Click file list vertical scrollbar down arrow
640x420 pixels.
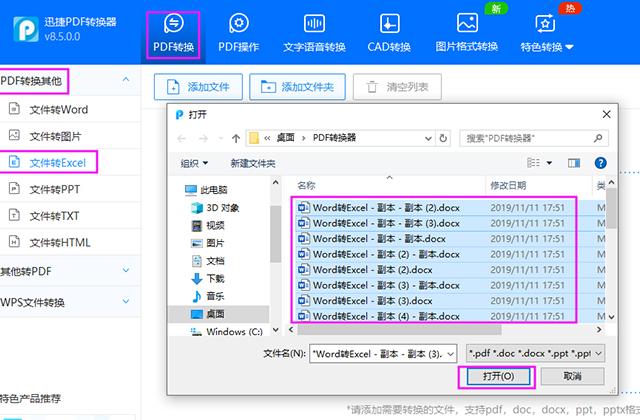[611, 316]
